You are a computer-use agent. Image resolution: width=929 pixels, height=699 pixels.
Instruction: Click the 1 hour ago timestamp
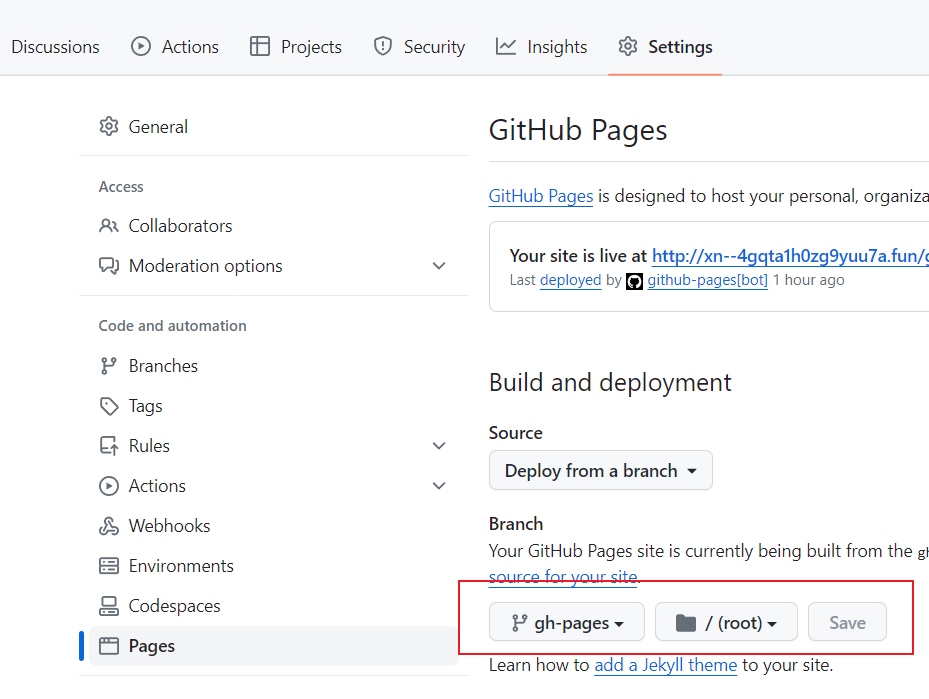(x=809, y=280)
